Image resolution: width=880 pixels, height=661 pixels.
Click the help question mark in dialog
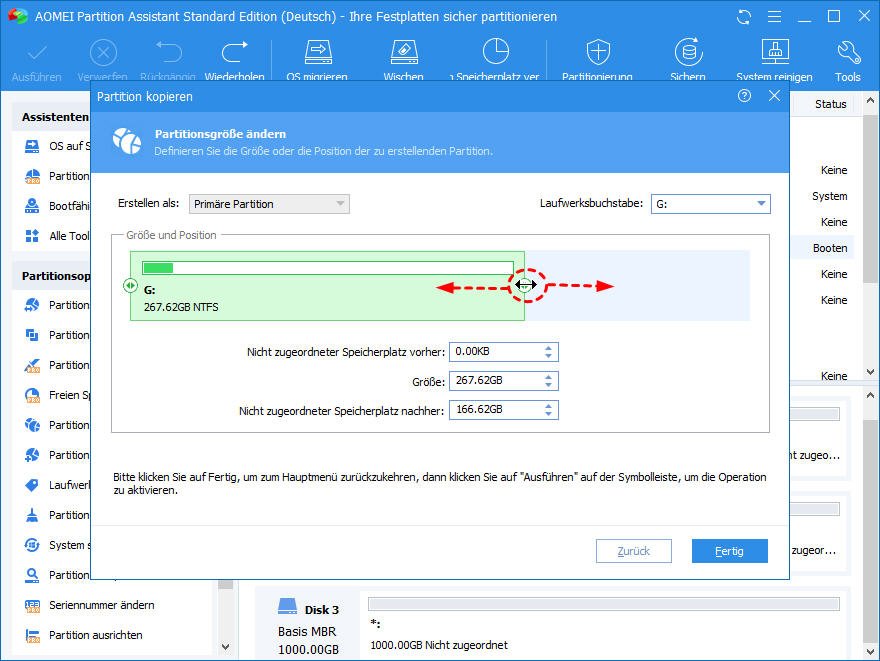(744, 96)
